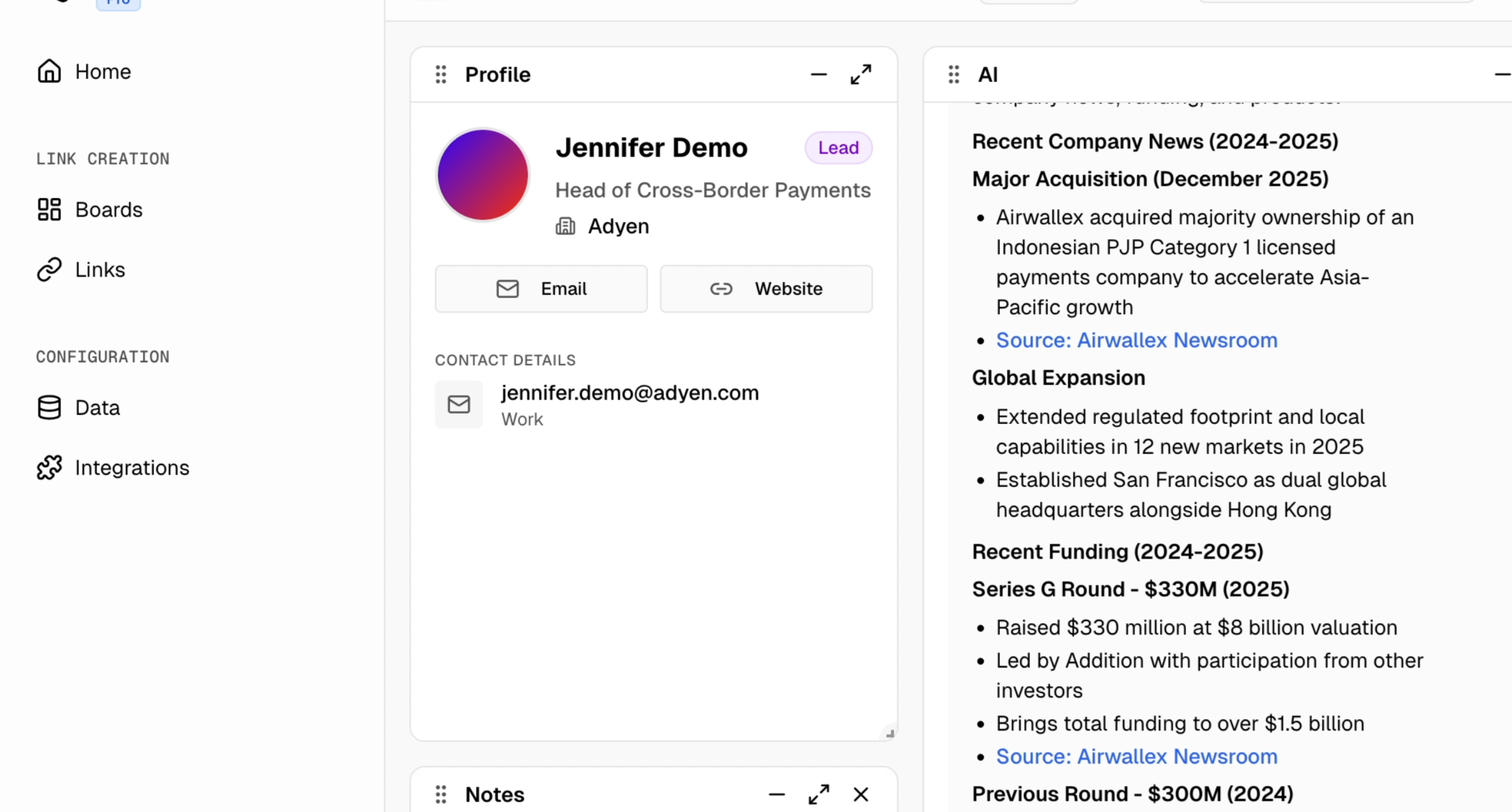Image resolution: width=1512 pixels, height=812 pixels.
Task: Click the Adyen company name
Action: click(618, 226)
